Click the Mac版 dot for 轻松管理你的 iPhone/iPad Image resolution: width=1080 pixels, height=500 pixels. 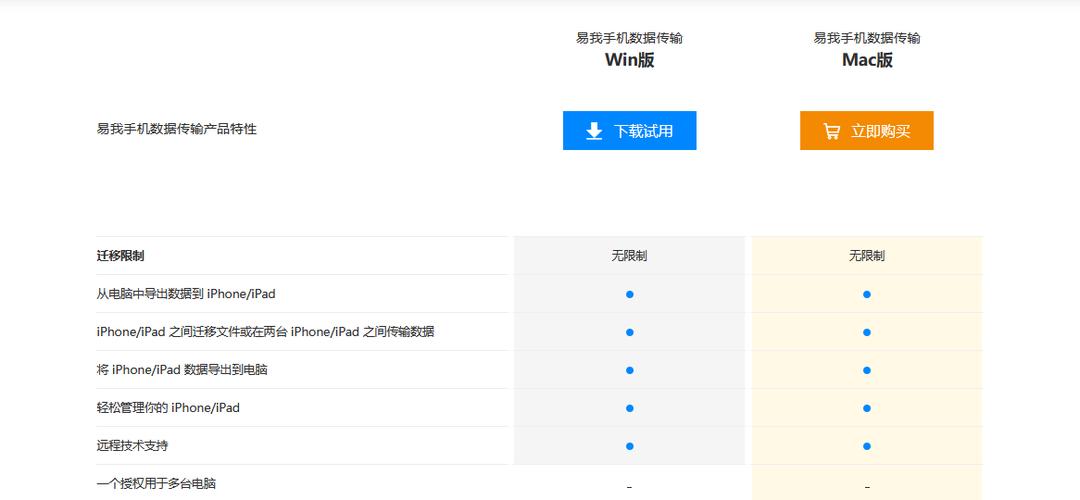click(x=867, y=408)
